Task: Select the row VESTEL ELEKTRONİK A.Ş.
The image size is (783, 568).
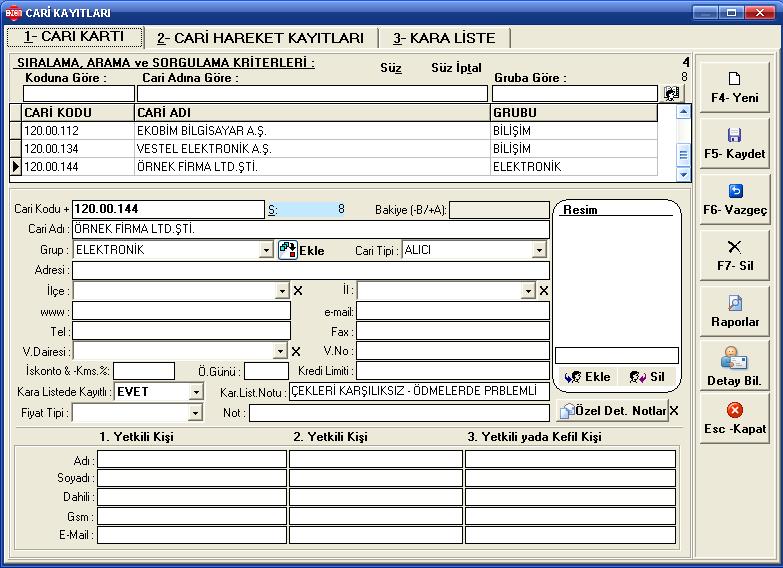Action: (x=334, y=148)
